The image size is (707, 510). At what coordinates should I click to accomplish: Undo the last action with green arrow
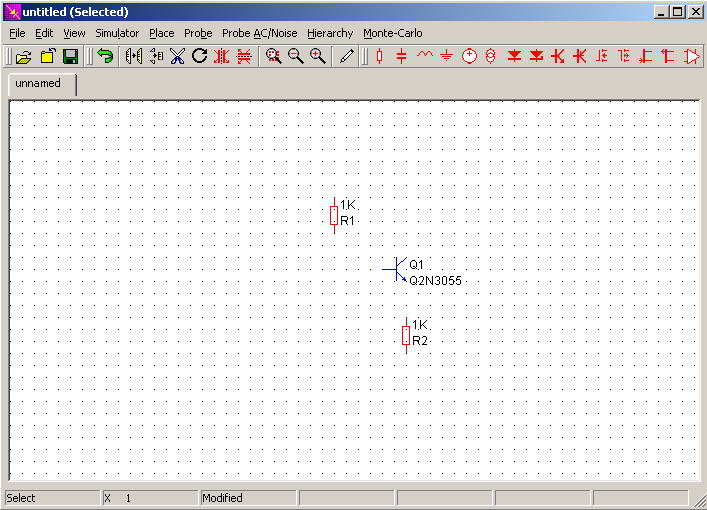pos(106,56)
